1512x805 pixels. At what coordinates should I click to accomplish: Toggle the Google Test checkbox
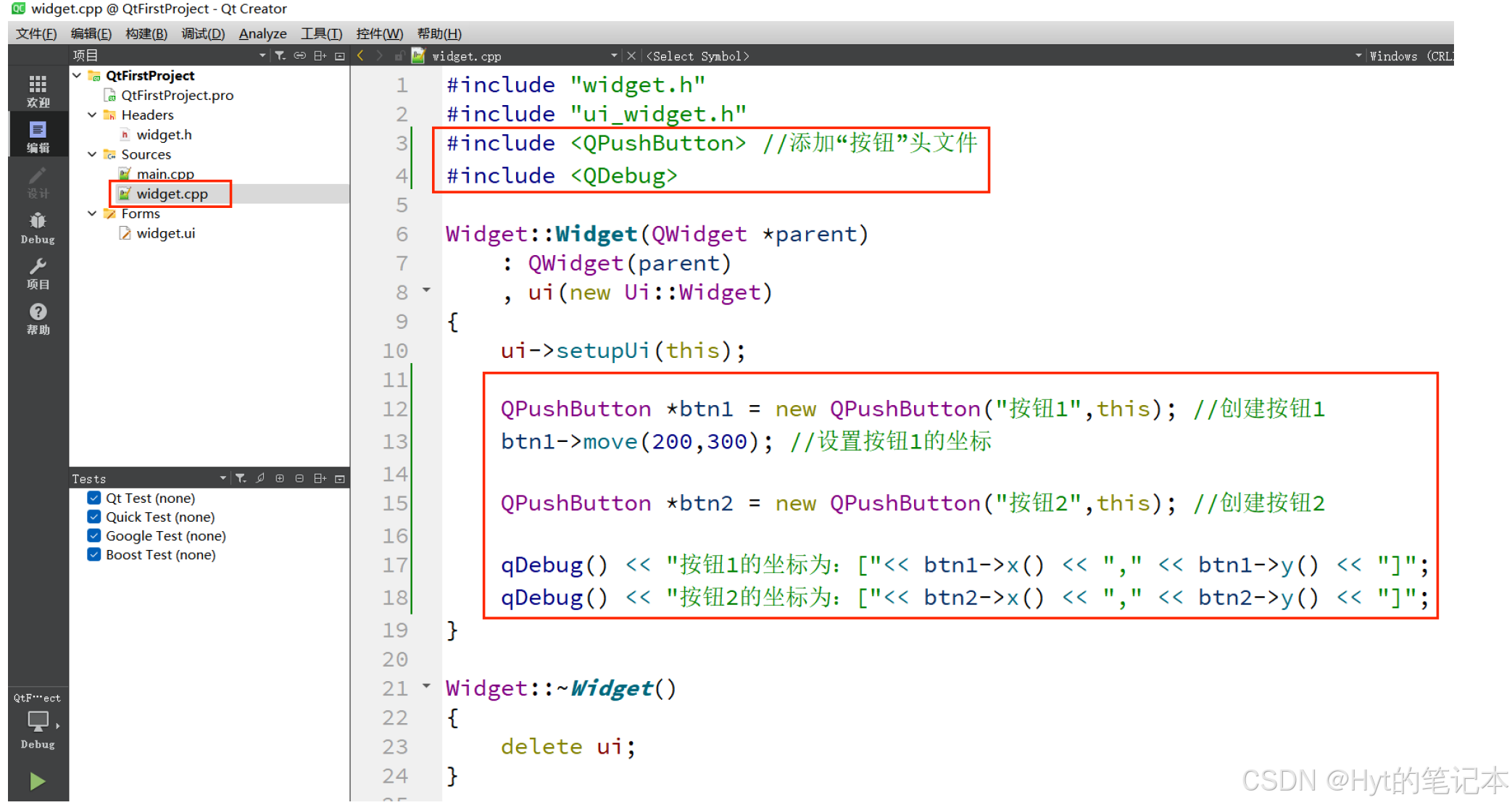tap(94, 535)
